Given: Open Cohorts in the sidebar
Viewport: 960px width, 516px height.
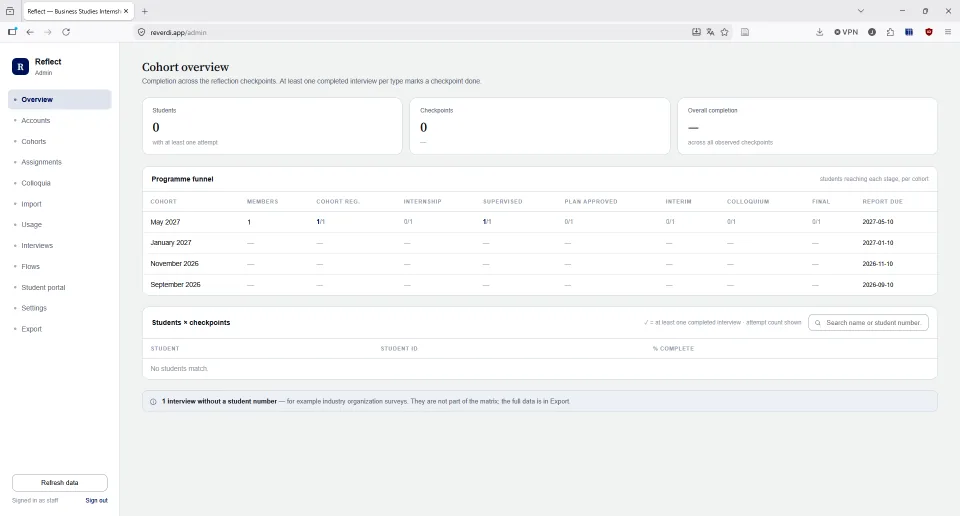Looking at the screenshot, I should [59, 141].
